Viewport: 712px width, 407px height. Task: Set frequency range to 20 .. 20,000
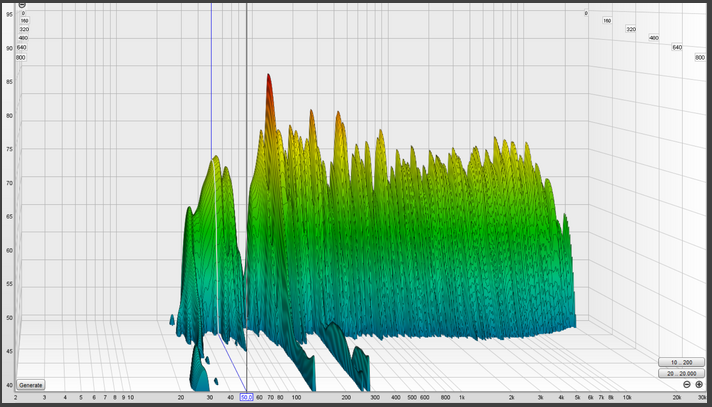tap(681, 373)
